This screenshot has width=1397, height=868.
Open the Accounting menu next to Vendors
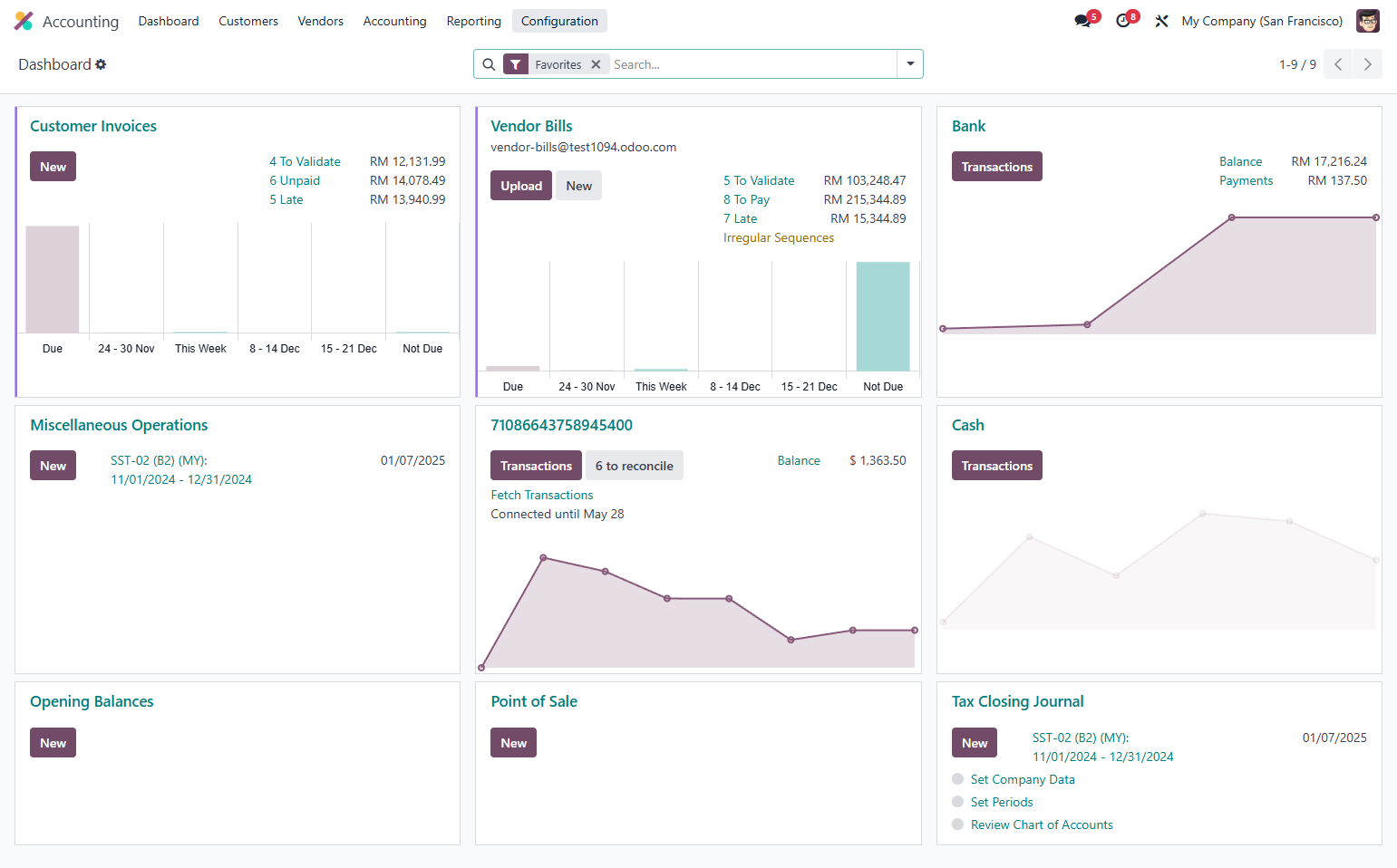394,21
